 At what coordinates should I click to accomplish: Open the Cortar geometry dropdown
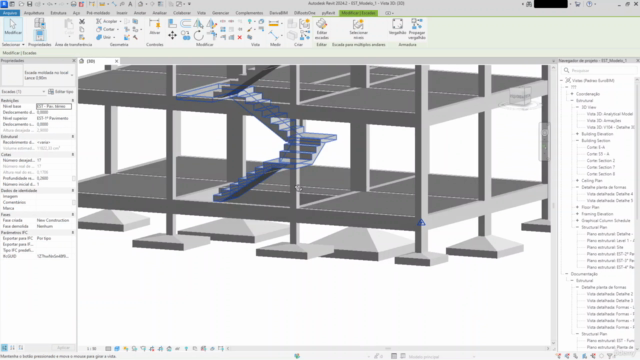118,29
